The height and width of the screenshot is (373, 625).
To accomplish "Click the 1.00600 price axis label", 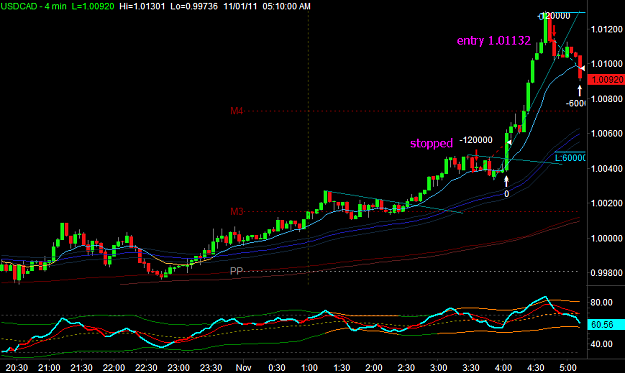I will pos(606,133).
